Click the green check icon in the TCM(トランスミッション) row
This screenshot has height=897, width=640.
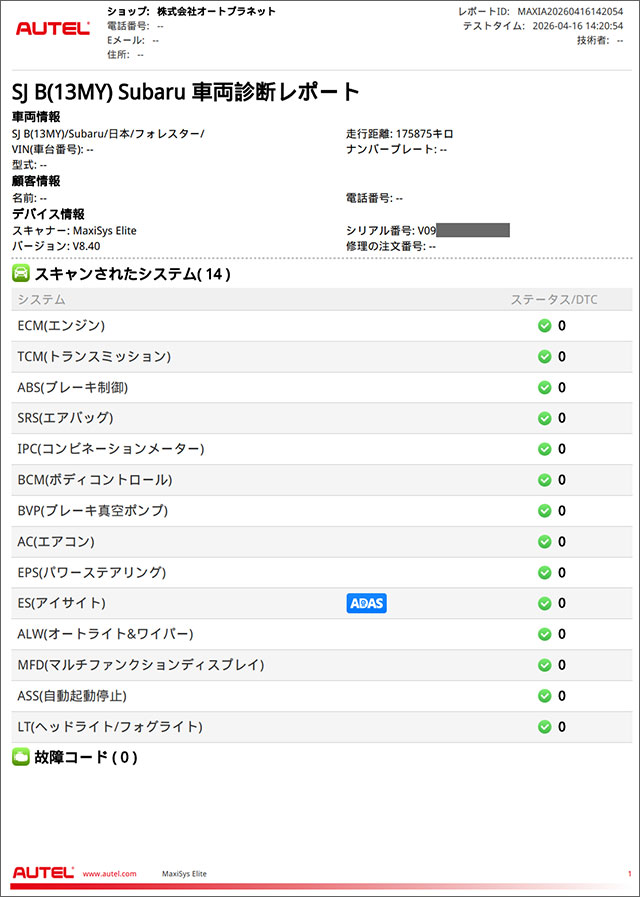click(544, 357)
